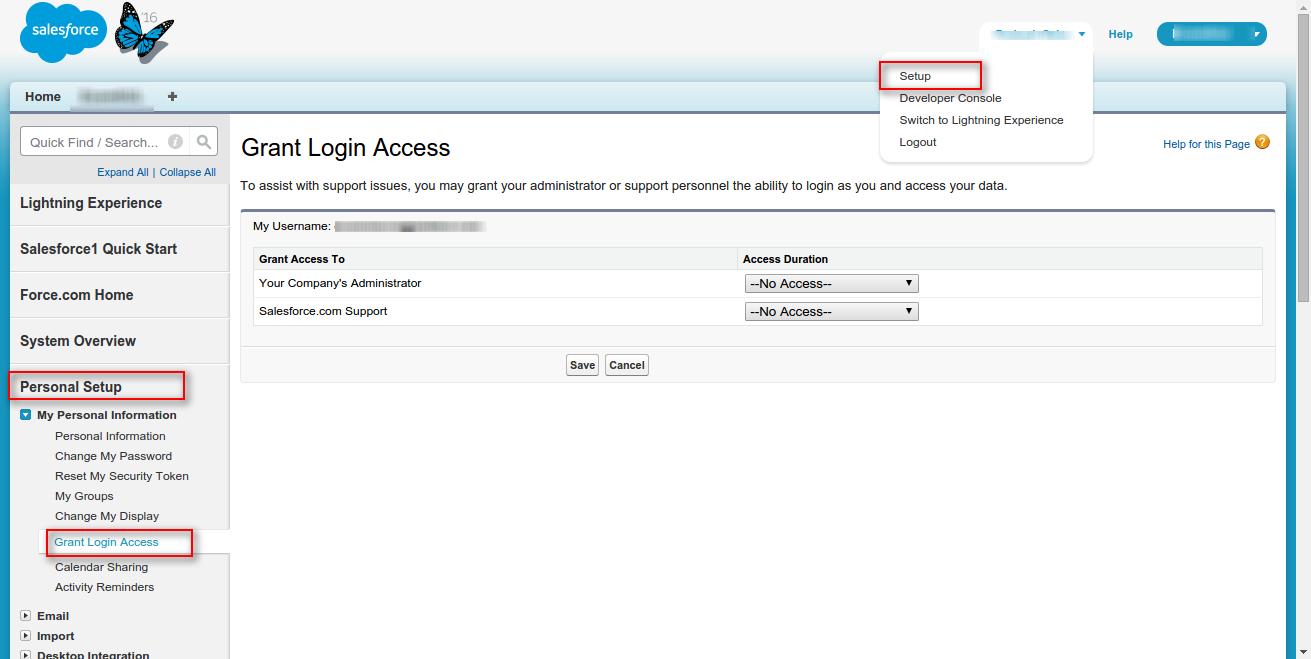
Task: Open the Salesforce.com Support access duration dropdown
Action: 832,312
